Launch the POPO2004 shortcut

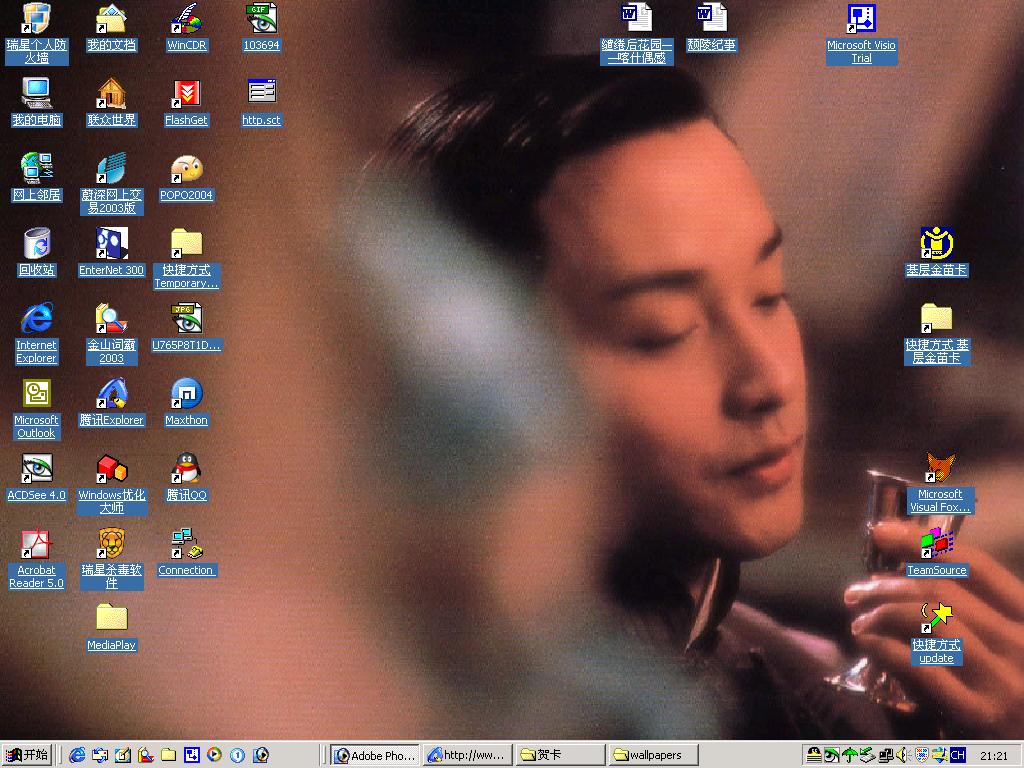[186, 176]
